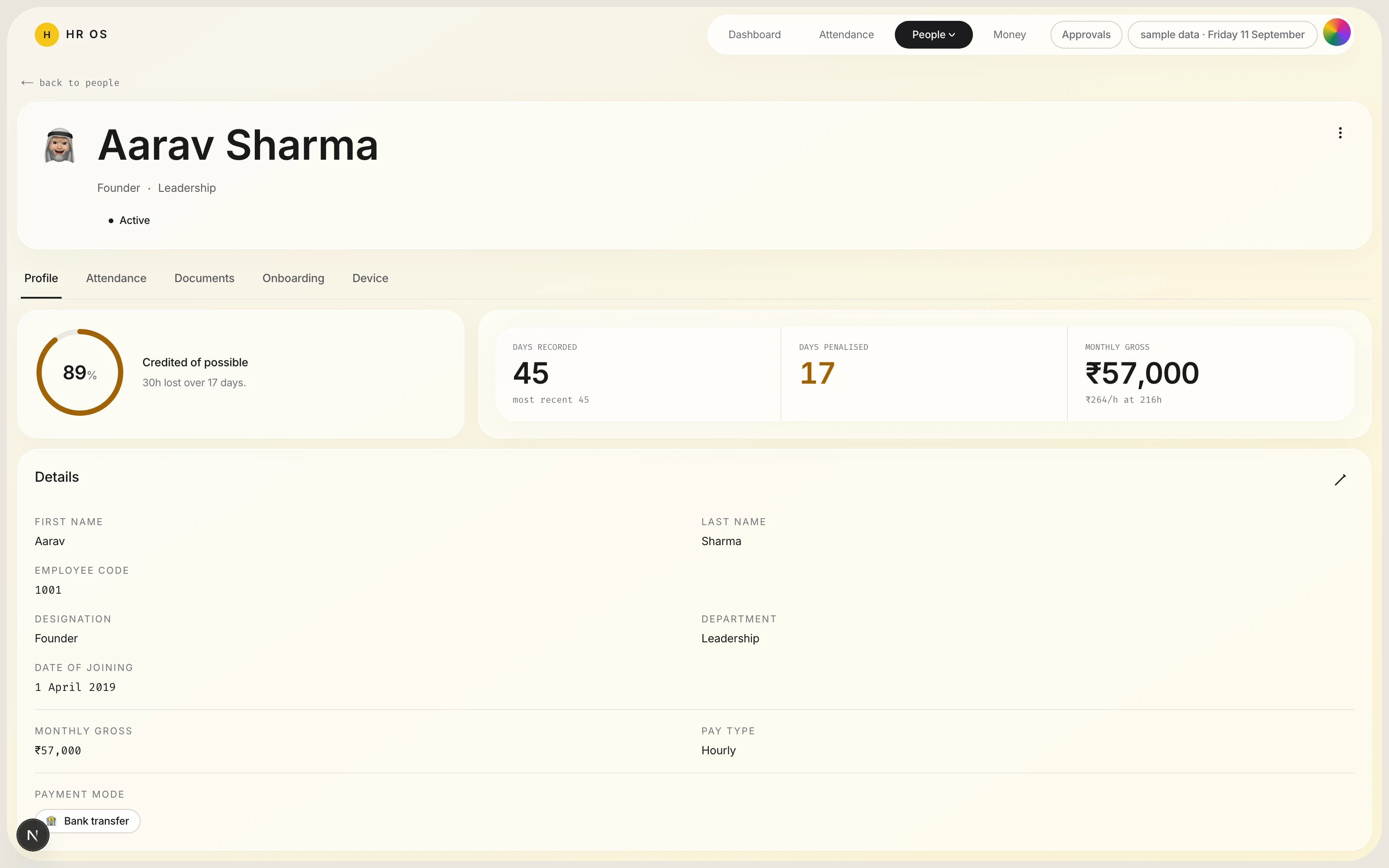
Task: Click the pencil edit Details icon
Action: pos(1340,480)
